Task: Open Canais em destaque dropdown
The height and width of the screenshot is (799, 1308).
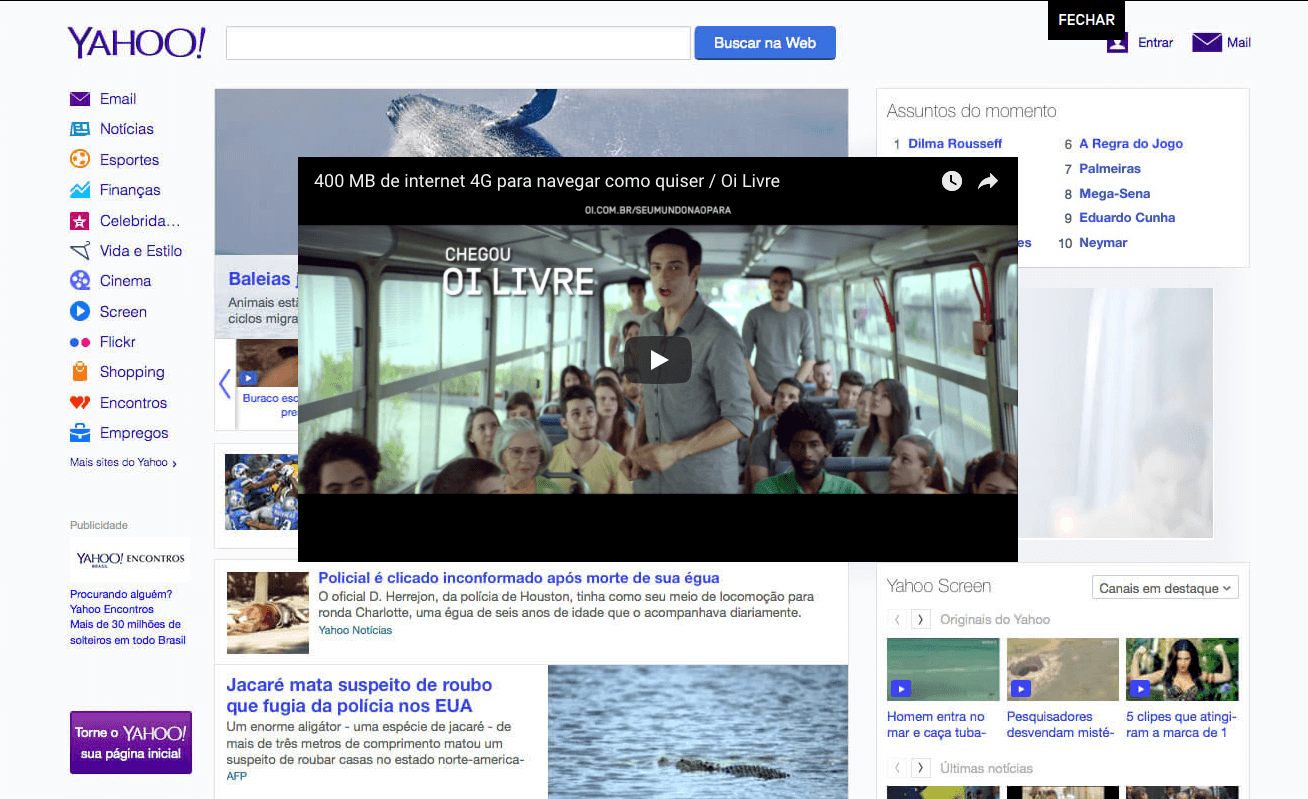Action: pos(1165,588)
